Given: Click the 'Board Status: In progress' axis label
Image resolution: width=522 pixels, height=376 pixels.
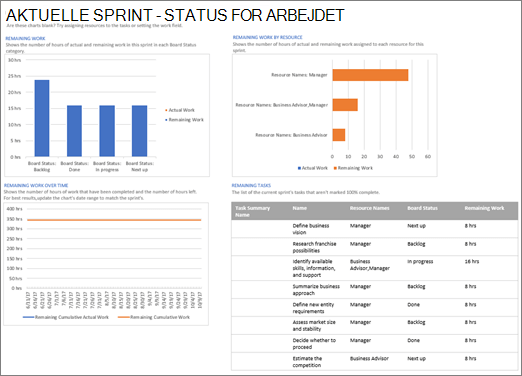Looking at the screenshot, I should coord(107,166).
